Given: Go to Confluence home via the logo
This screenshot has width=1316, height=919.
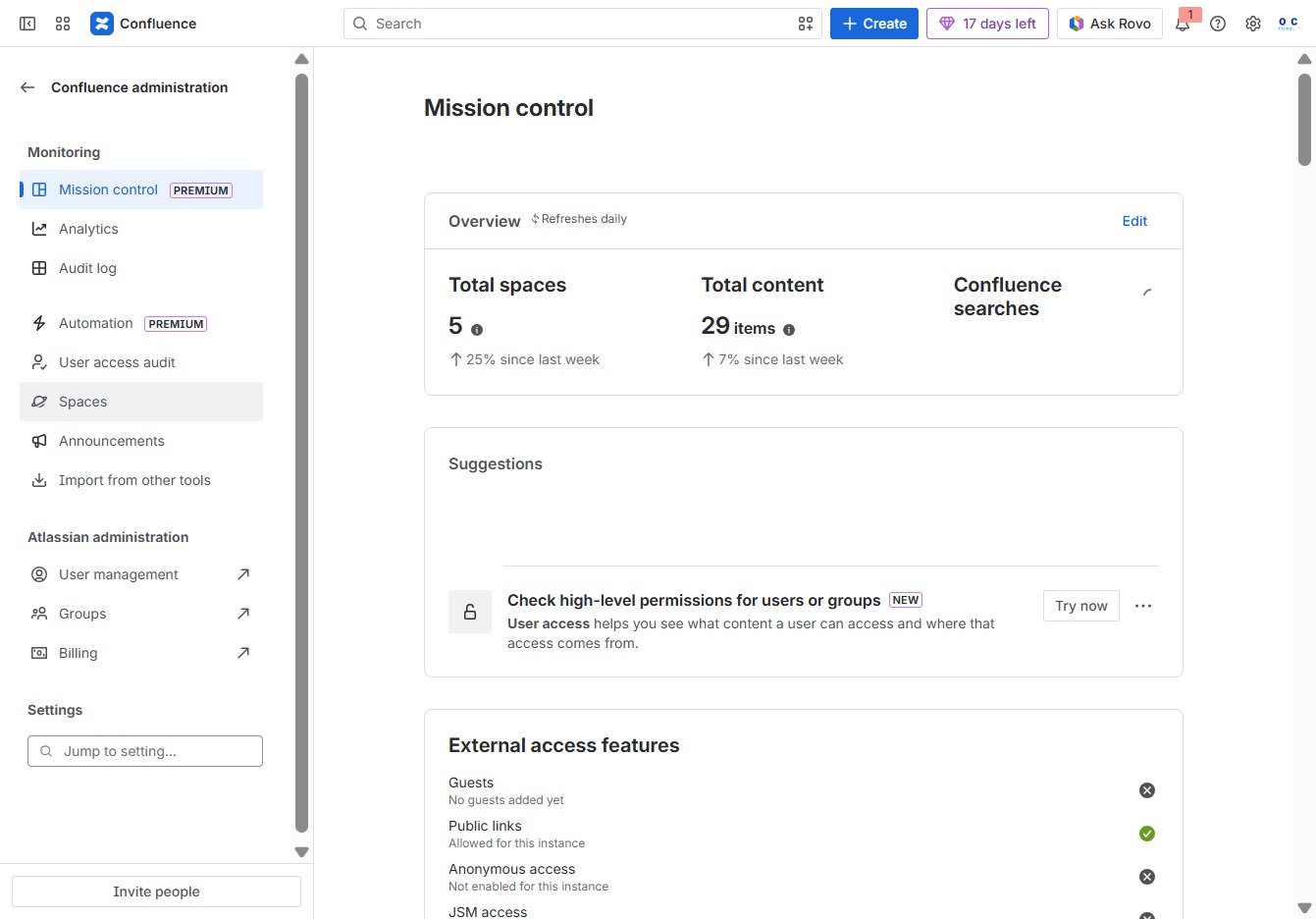Looking at the screenshot, I should [x=143, y=24].
